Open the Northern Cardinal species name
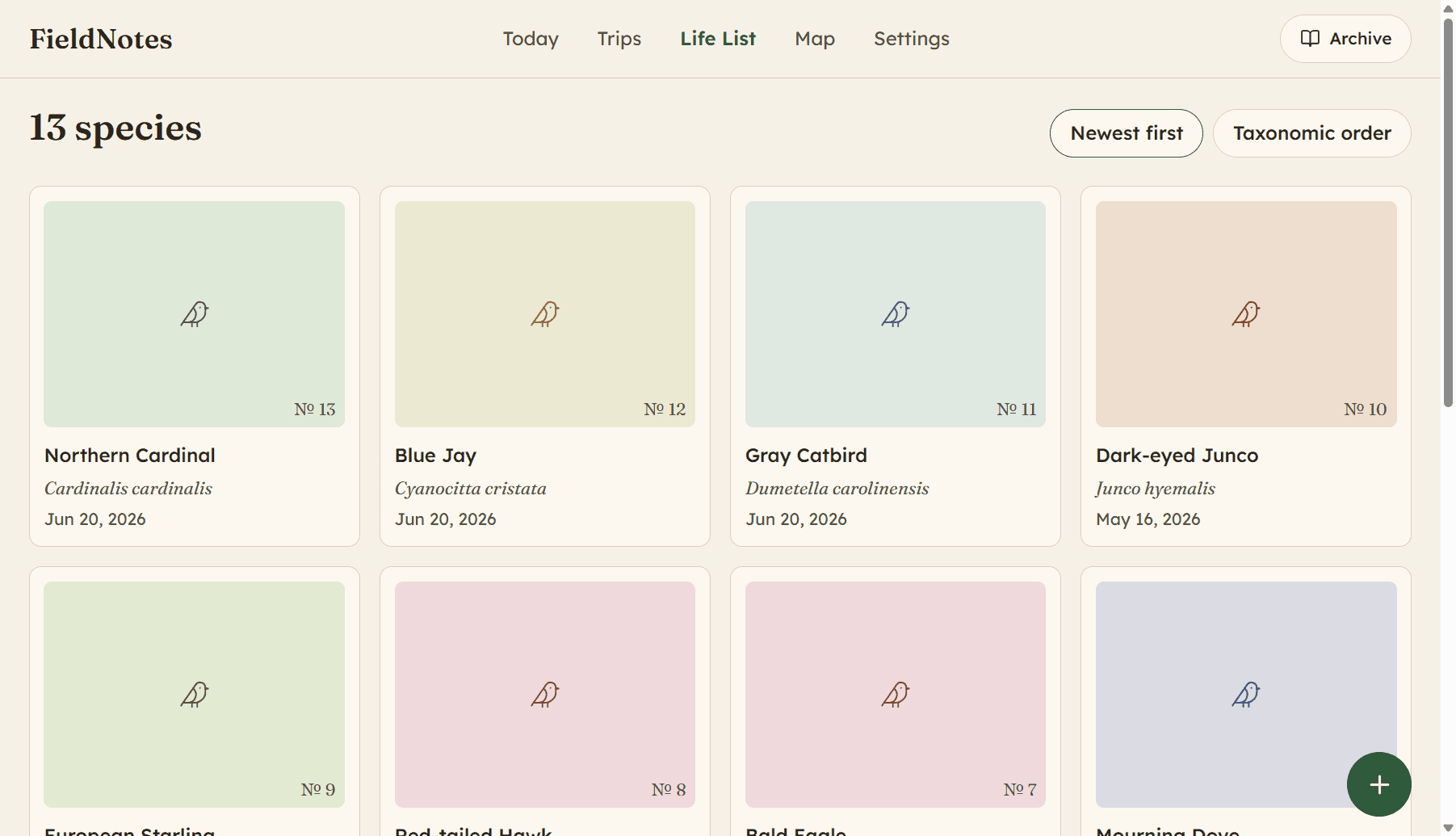Screen dimensions: 1456x836 [x=130, y=456]
